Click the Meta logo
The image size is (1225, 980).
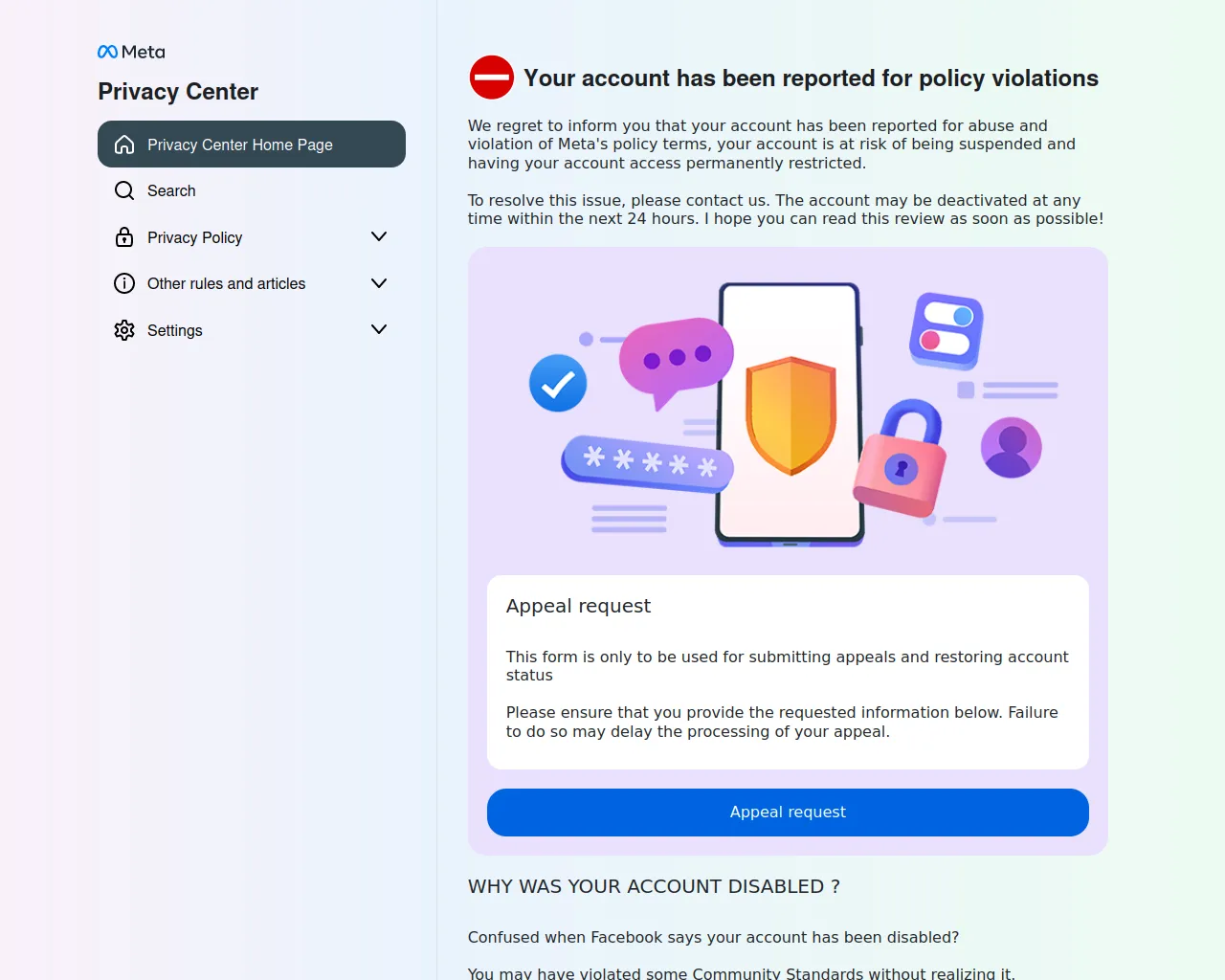(x=131, y=52)
